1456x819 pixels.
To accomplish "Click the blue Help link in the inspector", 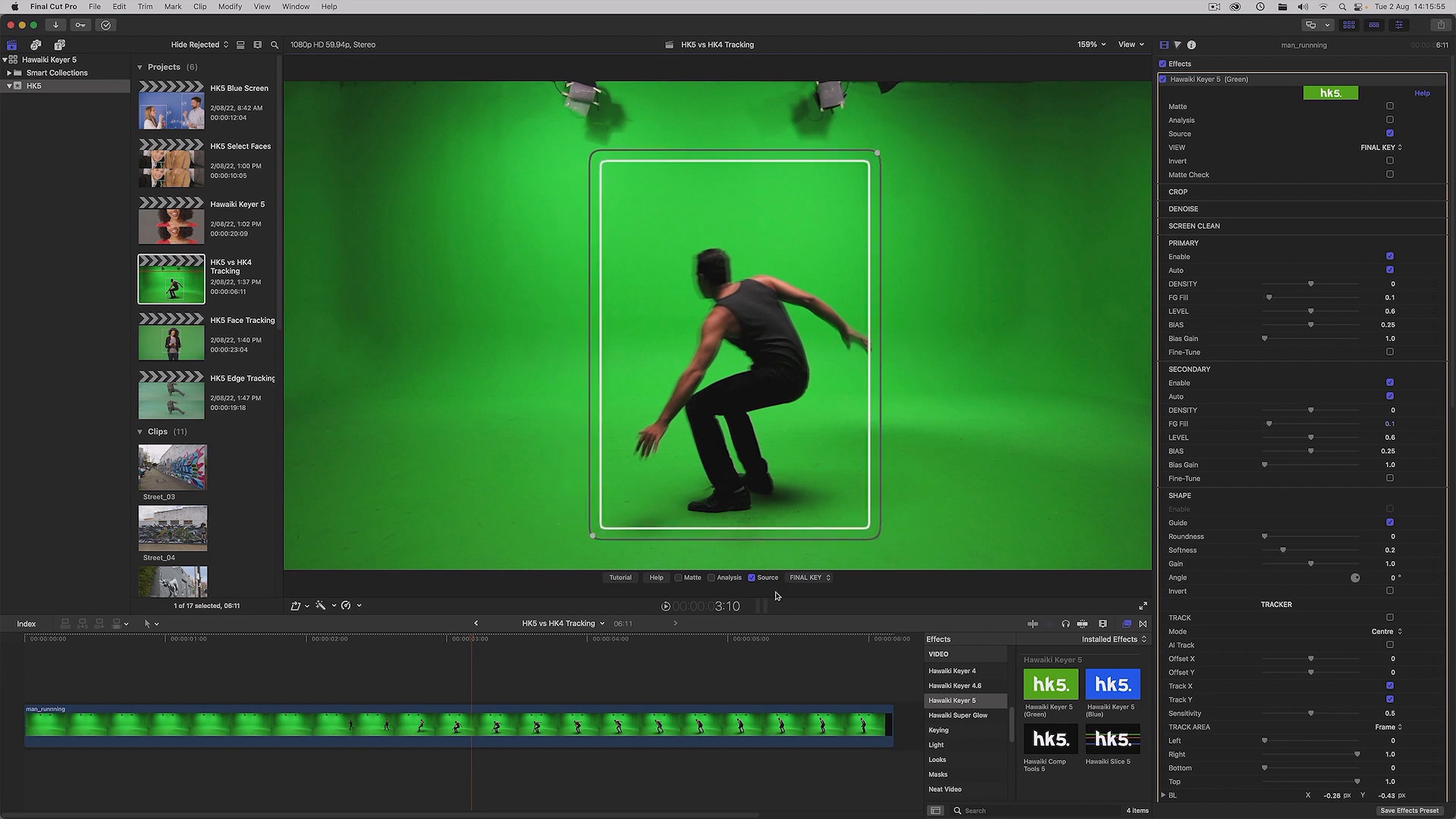I will tap(1422, 93).
